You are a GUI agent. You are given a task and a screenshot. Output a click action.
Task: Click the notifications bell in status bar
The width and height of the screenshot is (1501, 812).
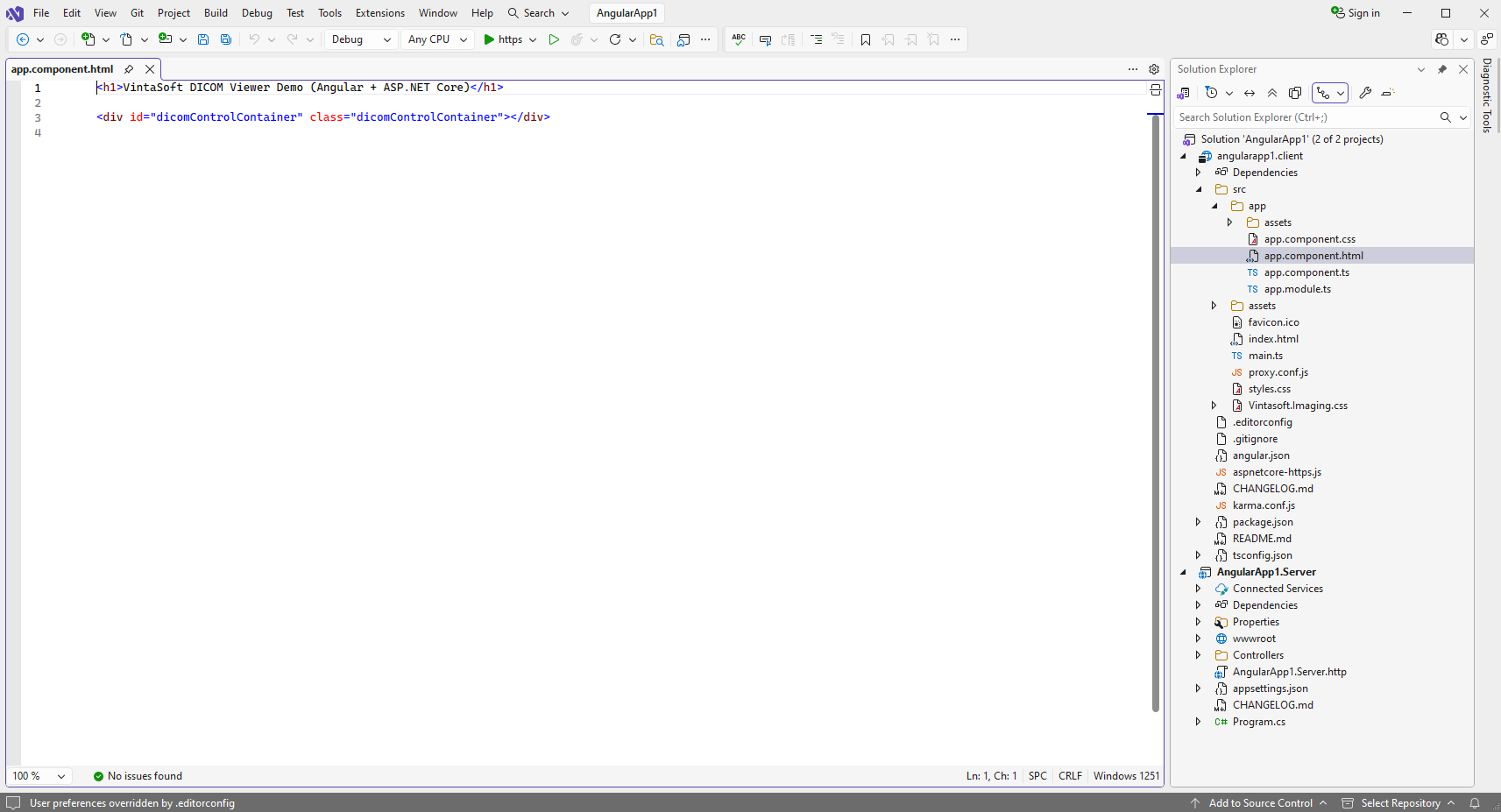(1475, 803)
